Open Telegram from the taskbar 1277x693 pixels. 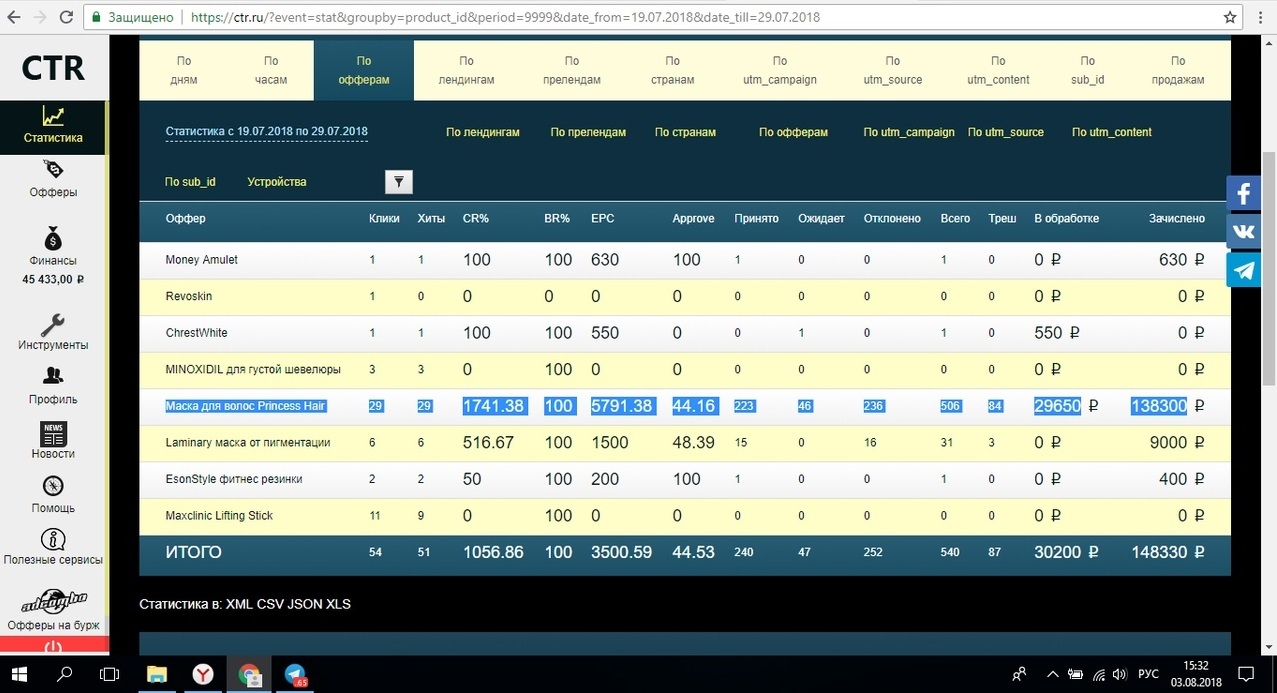click(295, 674)
